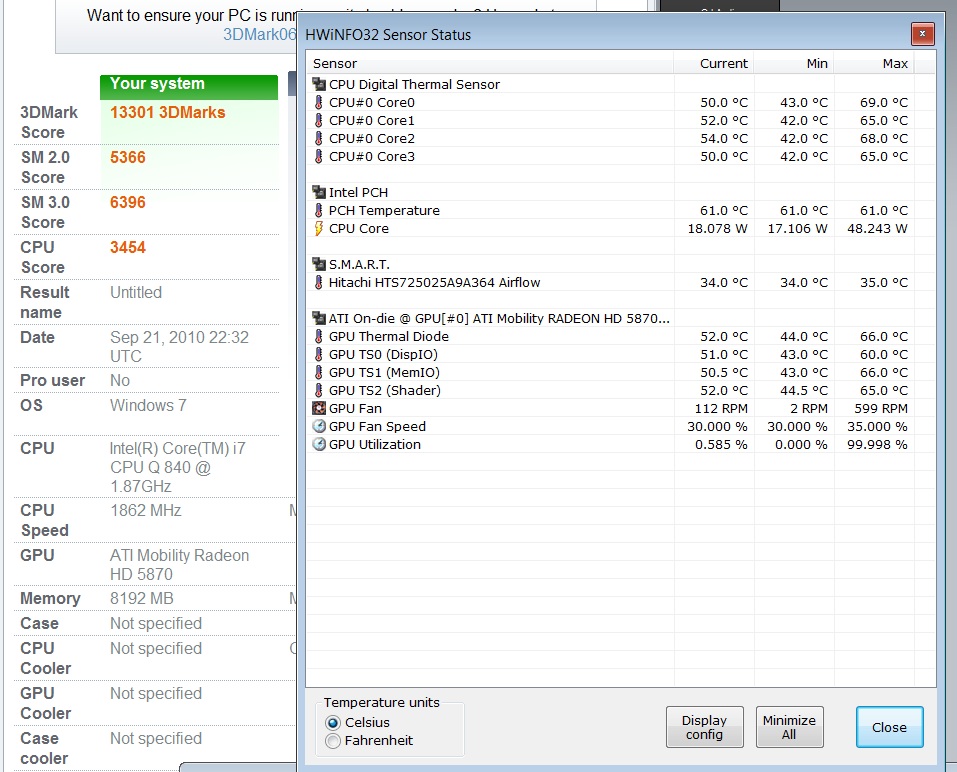Image resolution: width=957 pixels, height=772 pixels.
Task: Click the Intel PCH chip icon
Action: [319, 192]
